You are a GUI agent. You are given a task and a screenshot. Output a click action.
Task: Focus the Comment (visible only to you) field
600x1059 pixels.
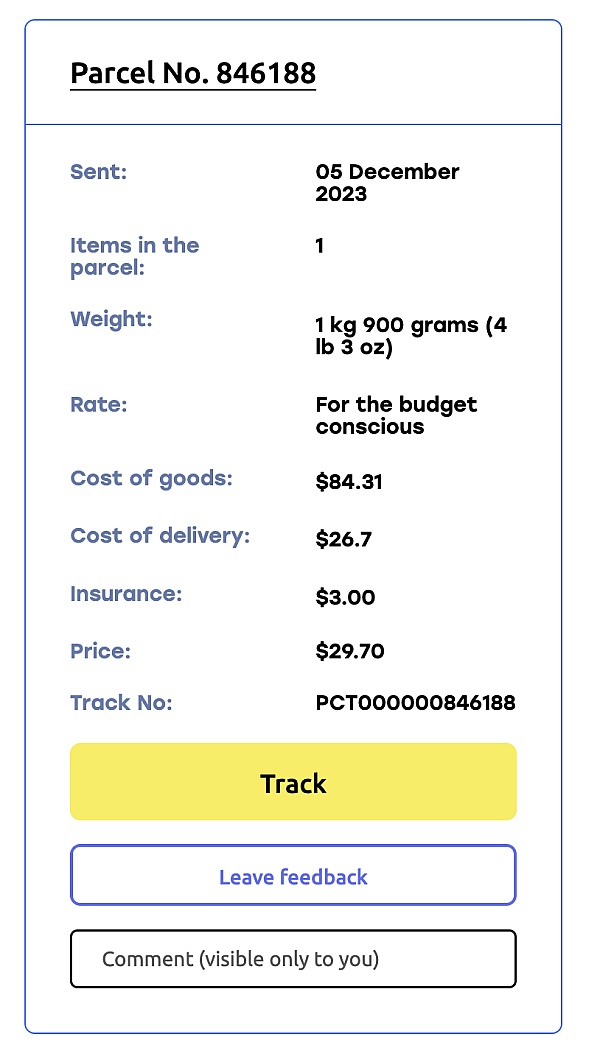(x=293, y=959)
